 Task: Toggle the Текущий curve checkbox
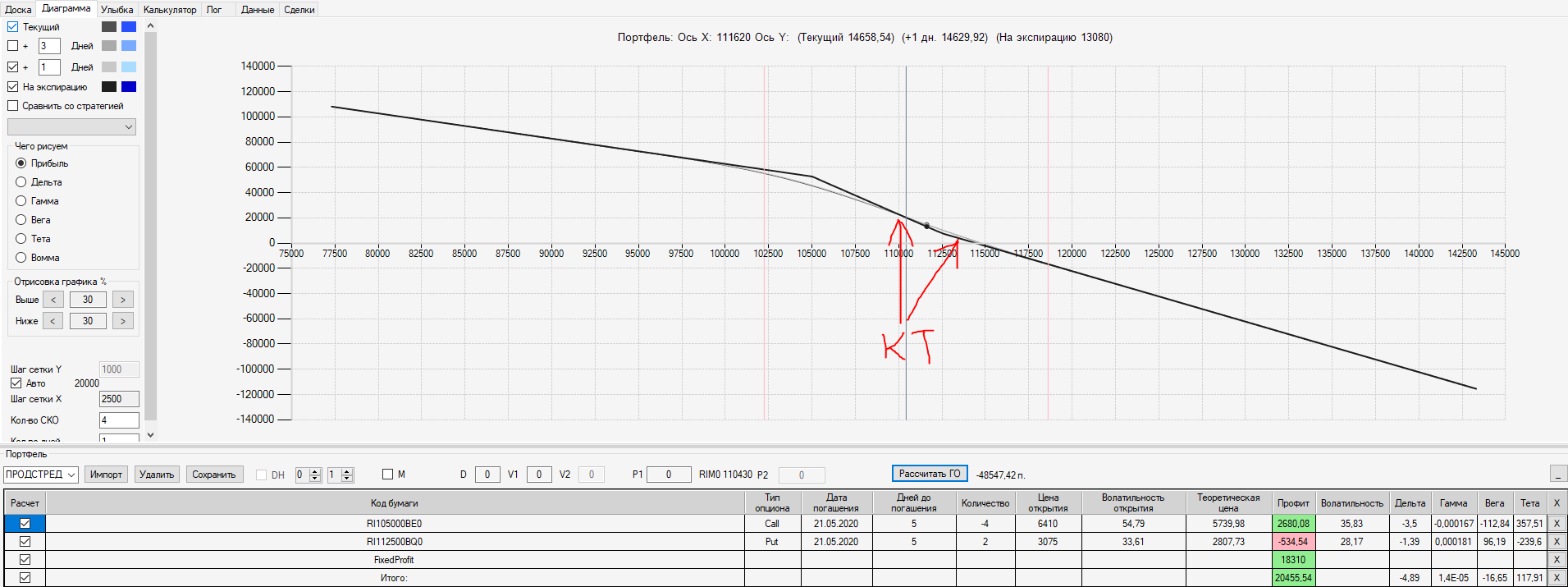(12, 27)
